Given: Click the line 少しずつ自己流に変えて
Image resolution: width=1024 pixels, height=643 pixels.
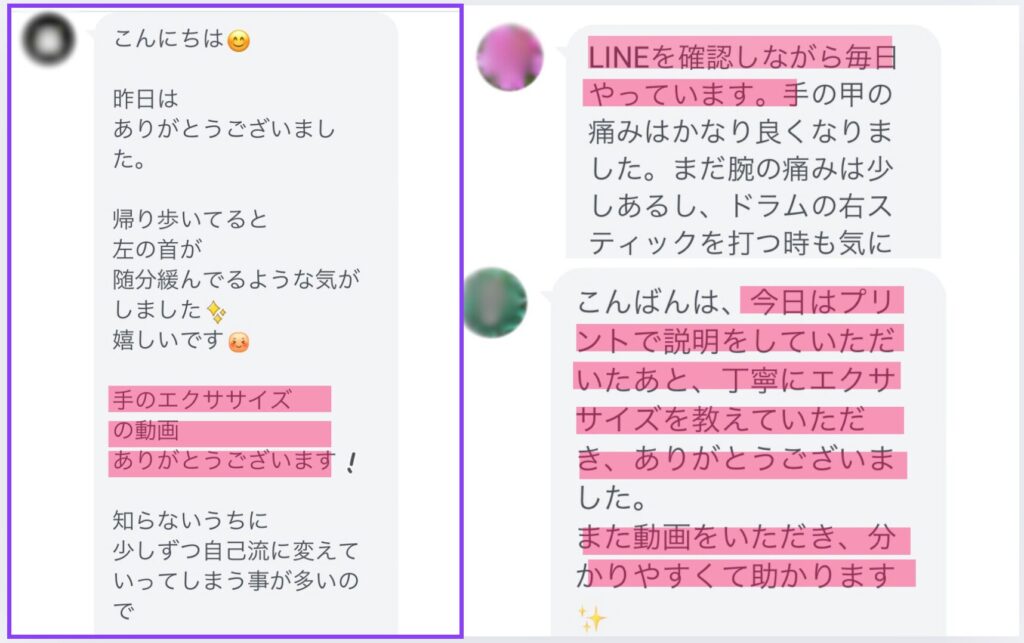Looking at the screenshot, I should (236, 550).
